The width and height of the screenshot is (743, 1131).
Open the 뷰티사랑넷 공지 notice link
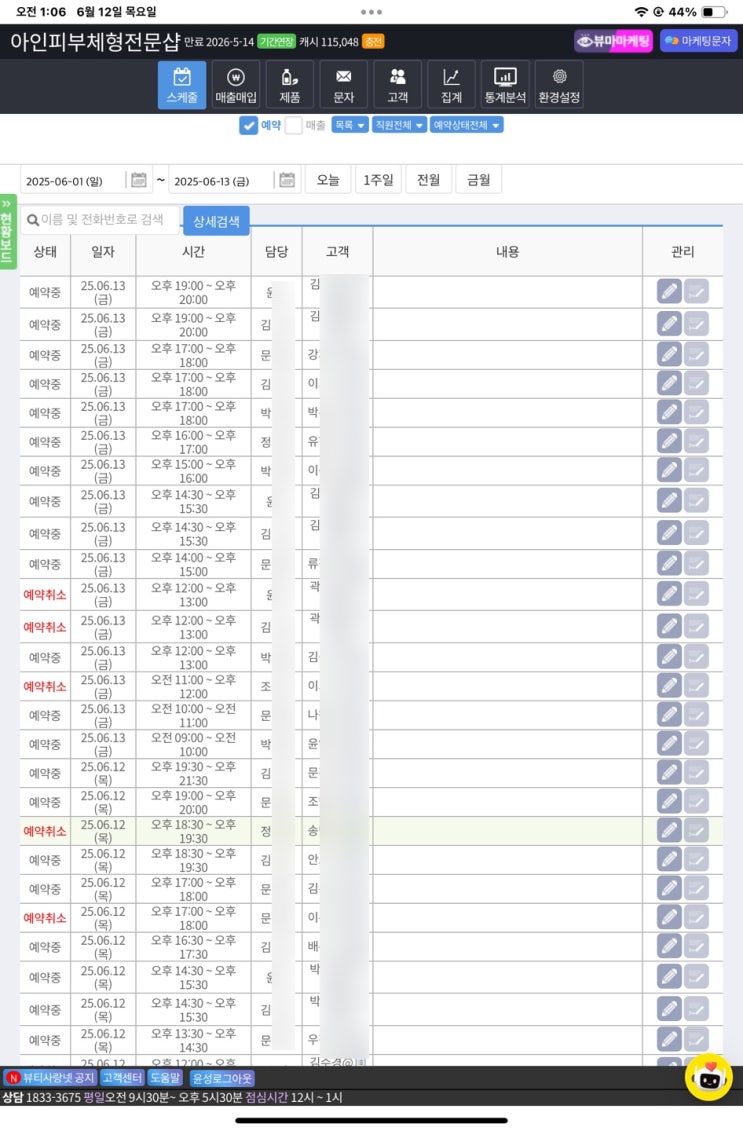click(x=50, y=1078)
